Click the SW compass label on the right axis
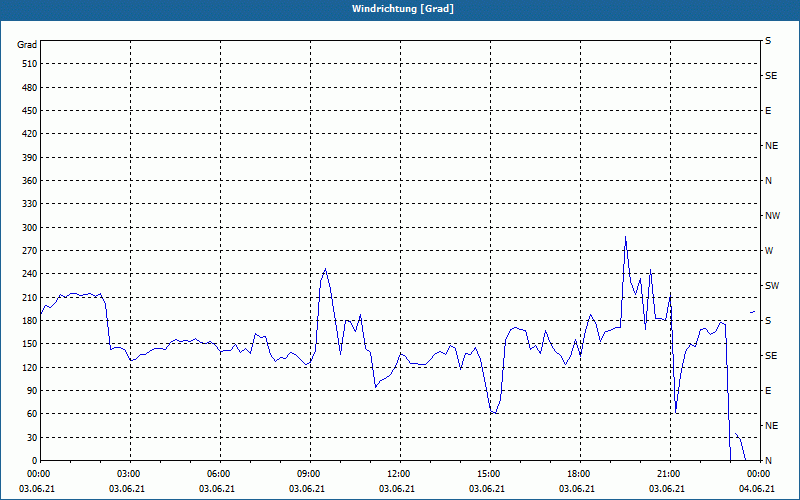Screen dimensions: 800x500 click(x=772, y=286)
